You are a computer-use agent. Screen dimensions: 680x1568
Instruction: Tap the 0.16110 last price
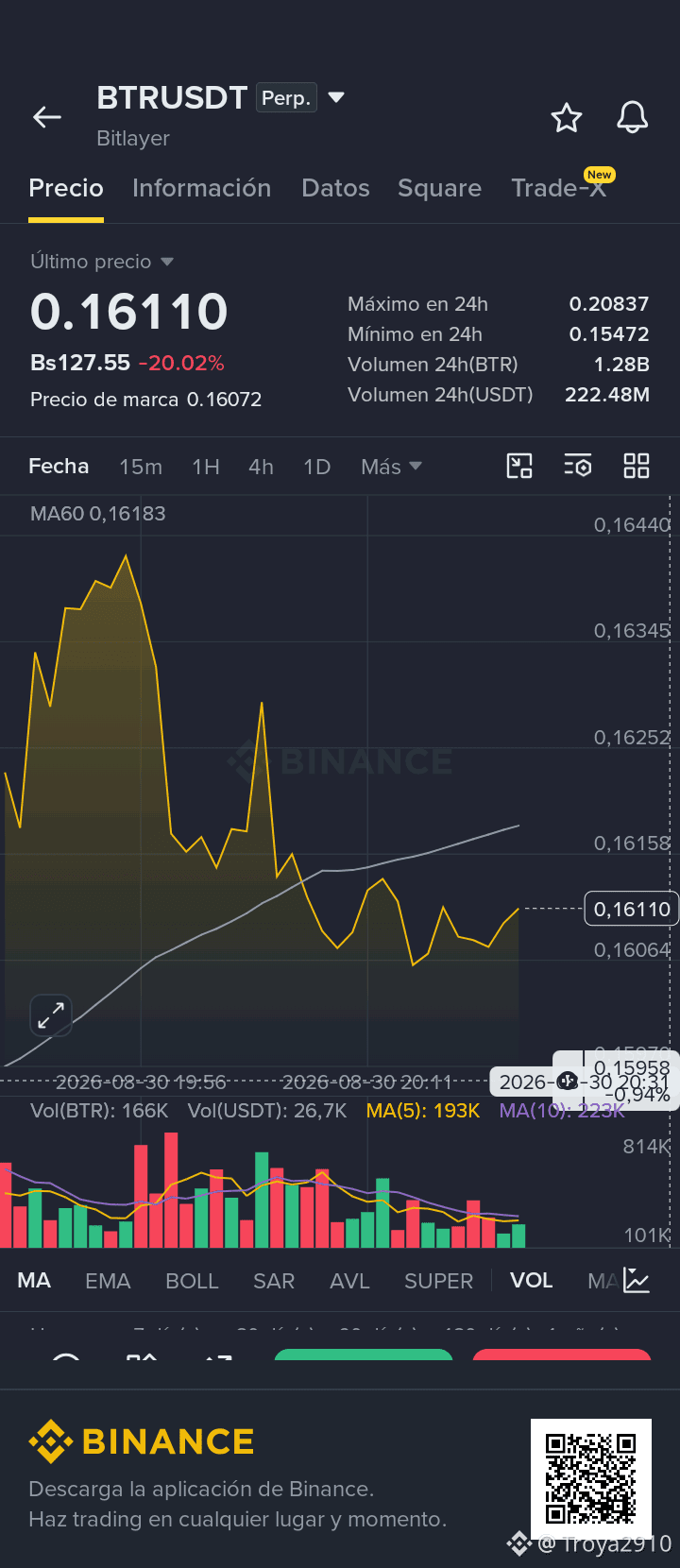click(x=129, y=312)
